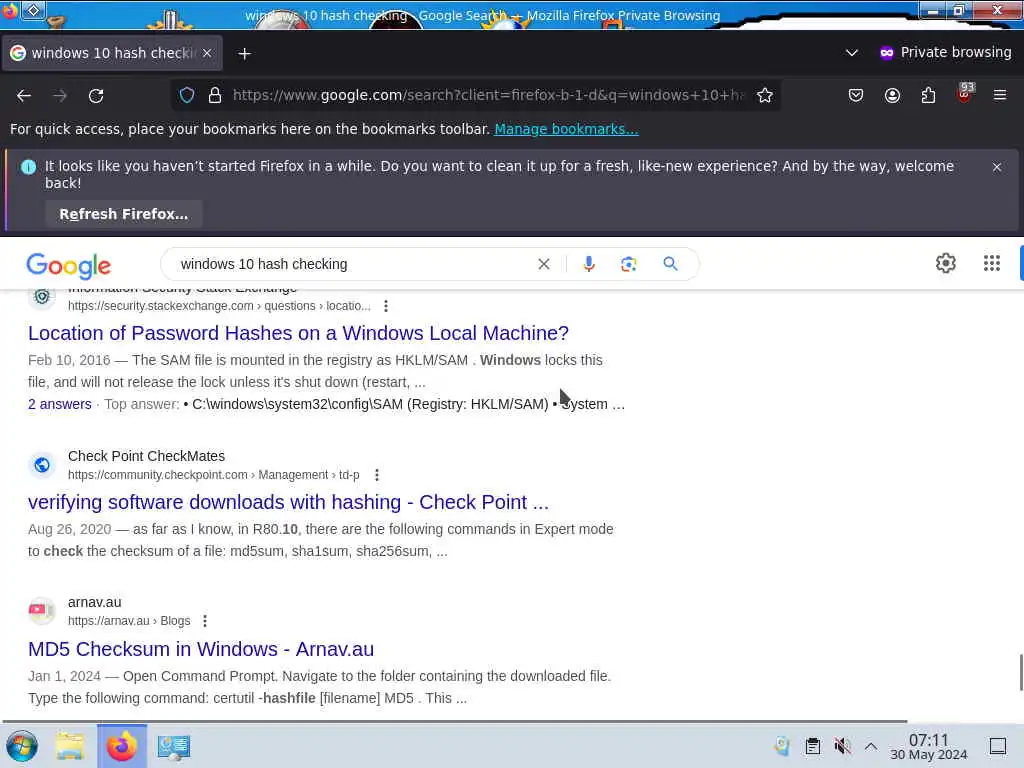Open more options for the community.checkpoint.com result
This screenshot has width=1024, height=768.
click(x=377, y=475)
